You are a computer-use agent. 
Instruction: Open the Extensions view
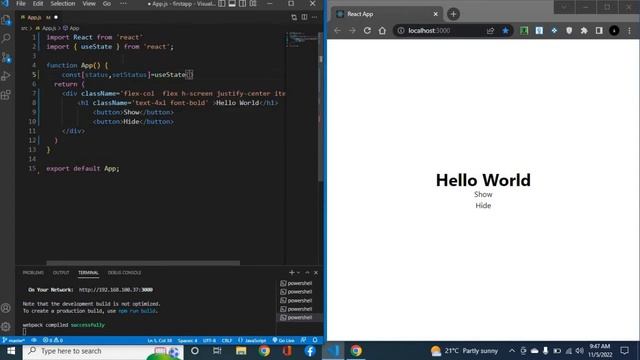click(6, 95)
